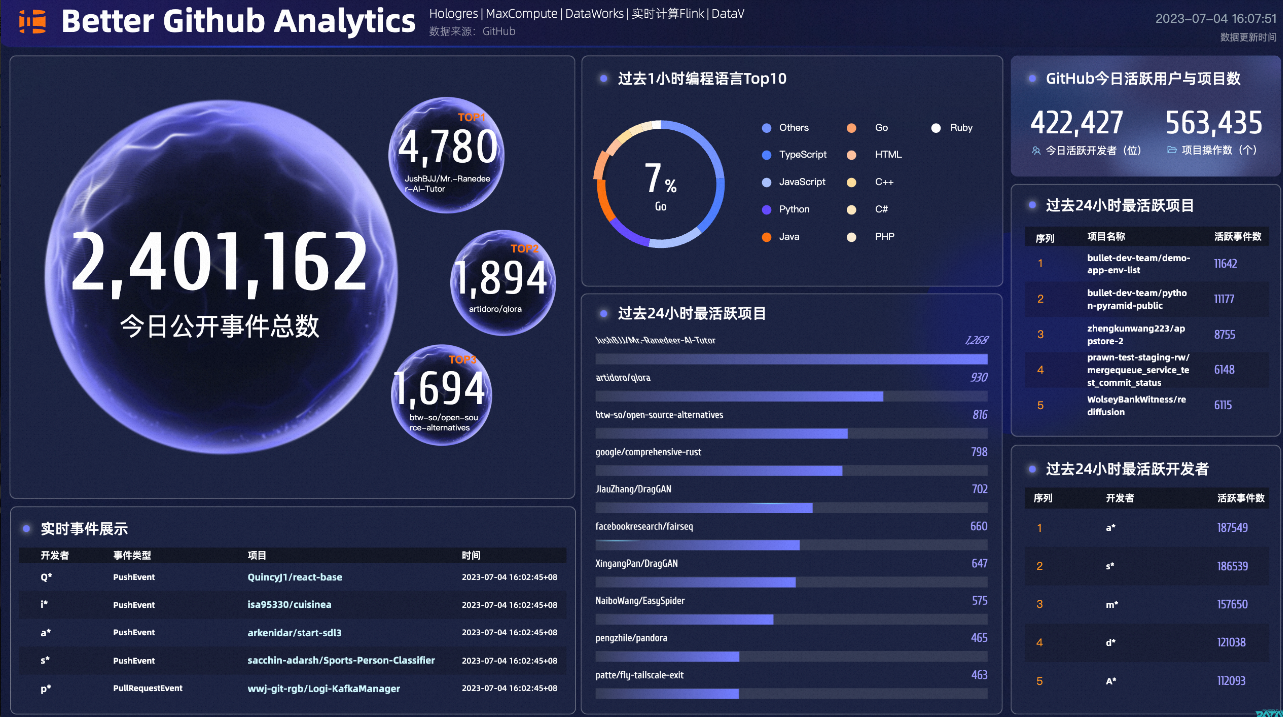The image size is (1283, 717).
Task: Toggle the TypeScript legend entry
Action: click(x=795, y=154)
